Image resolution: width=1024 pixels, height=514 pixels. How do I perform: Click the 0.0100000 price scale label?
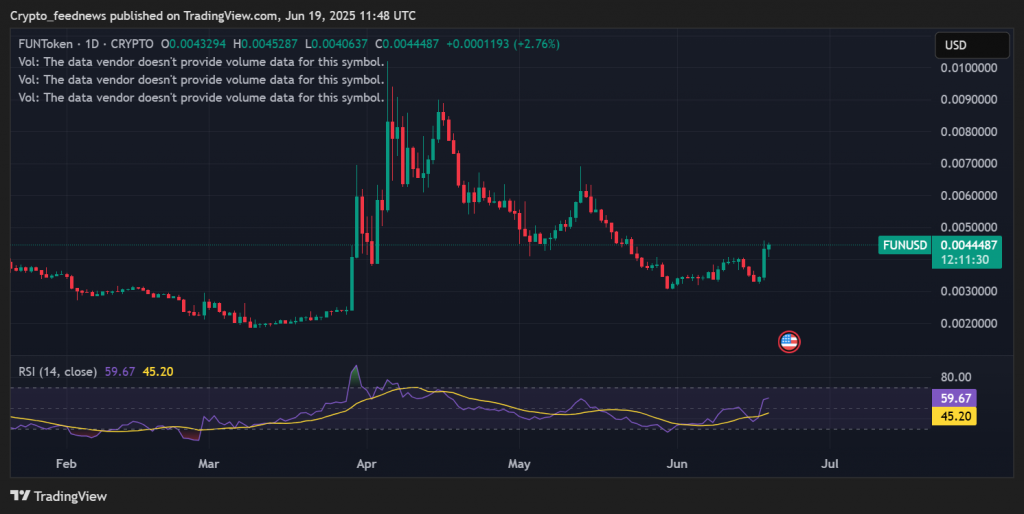click(969, 68)
